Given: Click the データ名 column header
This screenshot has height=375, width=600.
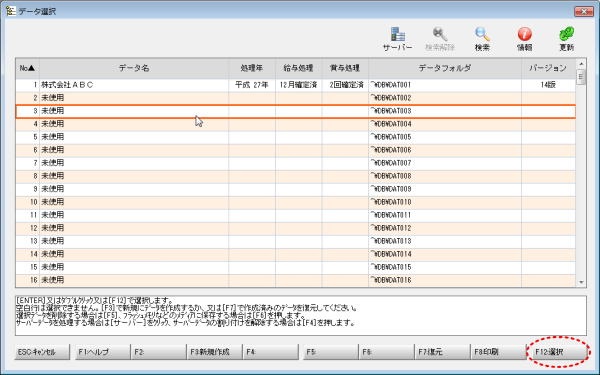Looking at the screenshot, I should pyautogui.click(x=134, y=68).
